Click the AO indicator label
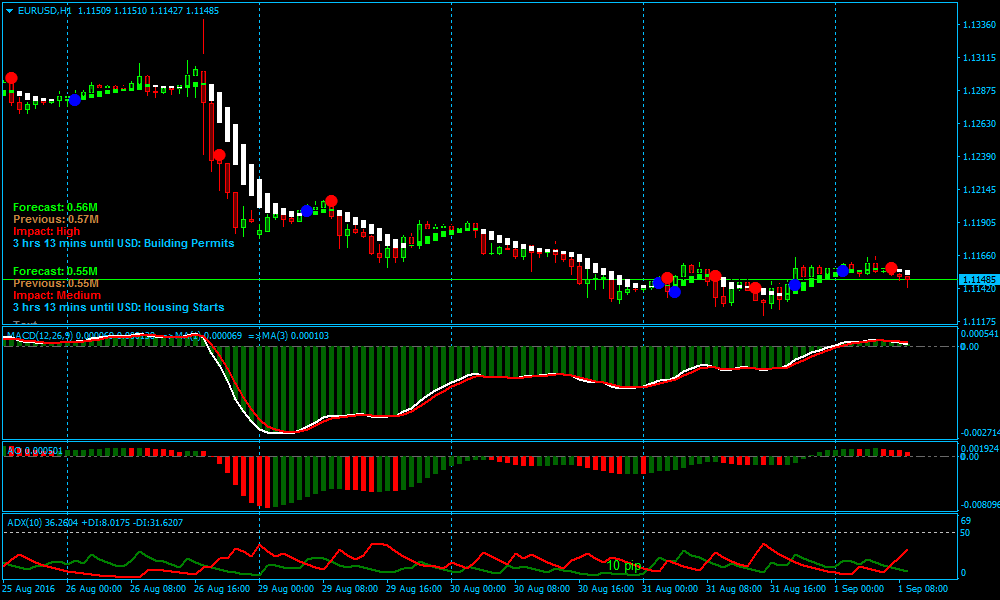The image size is (1000, 600). [14, 451]
